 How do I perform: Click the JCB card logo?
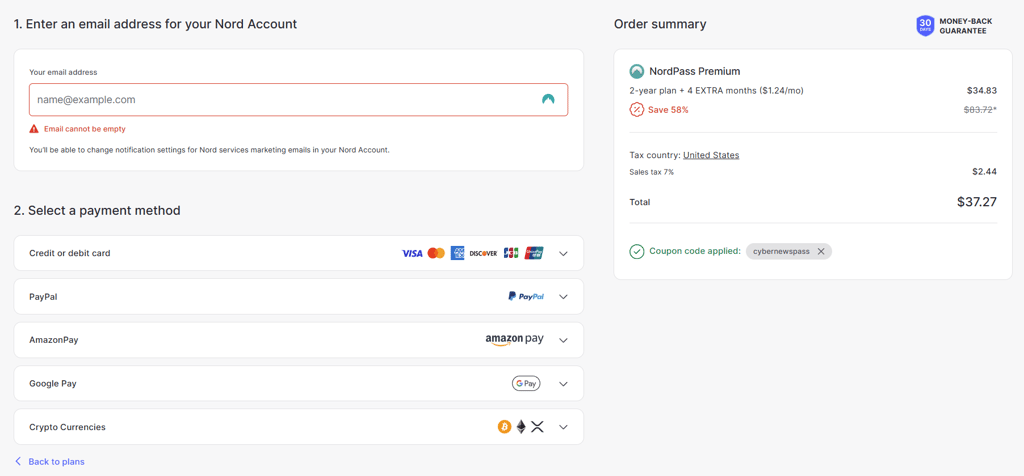pos(511,253)
